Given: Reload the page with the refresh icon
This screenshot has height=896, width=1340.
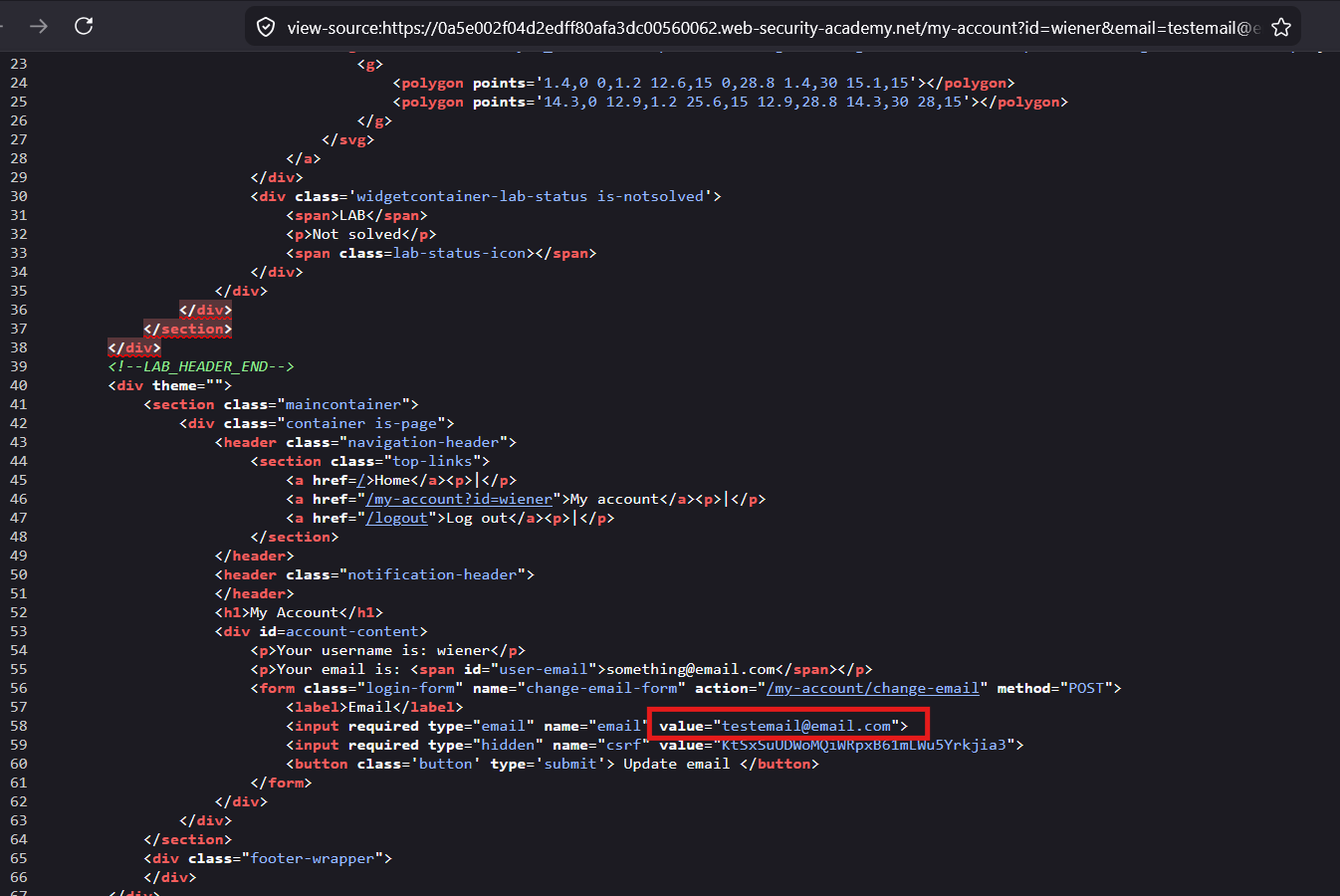Looking at the screenshot, I should tap(84, 26).
